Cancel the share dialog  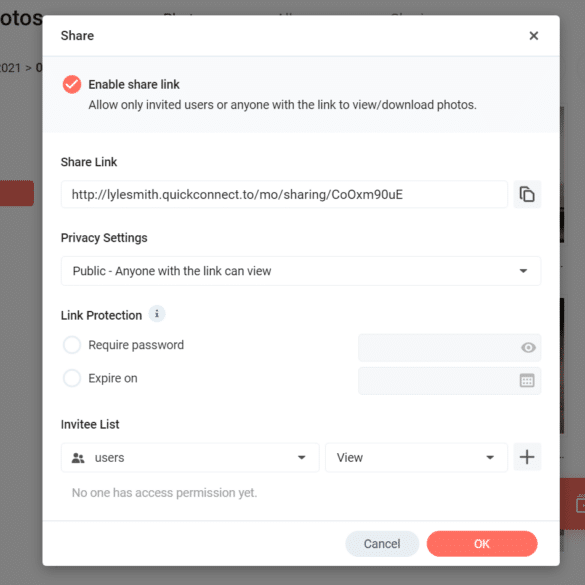pos(382,544)
